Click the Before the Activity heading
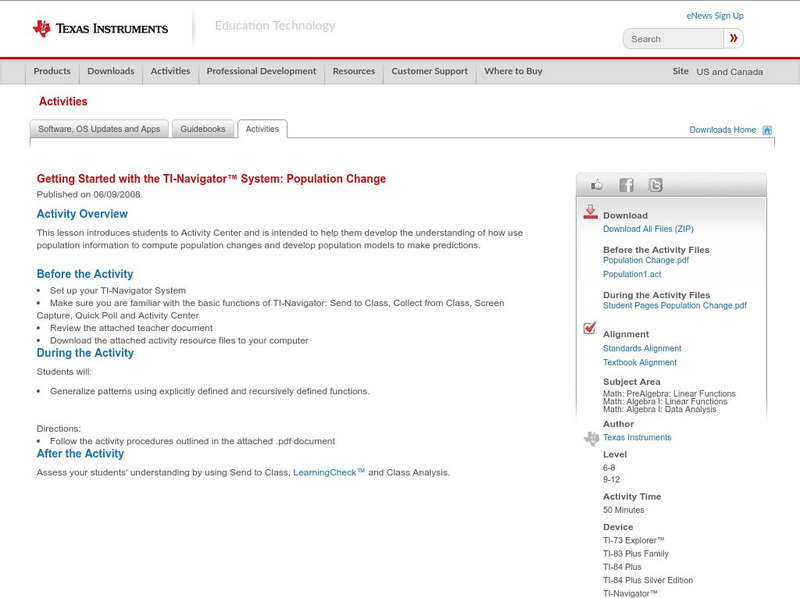 point(85,274)
